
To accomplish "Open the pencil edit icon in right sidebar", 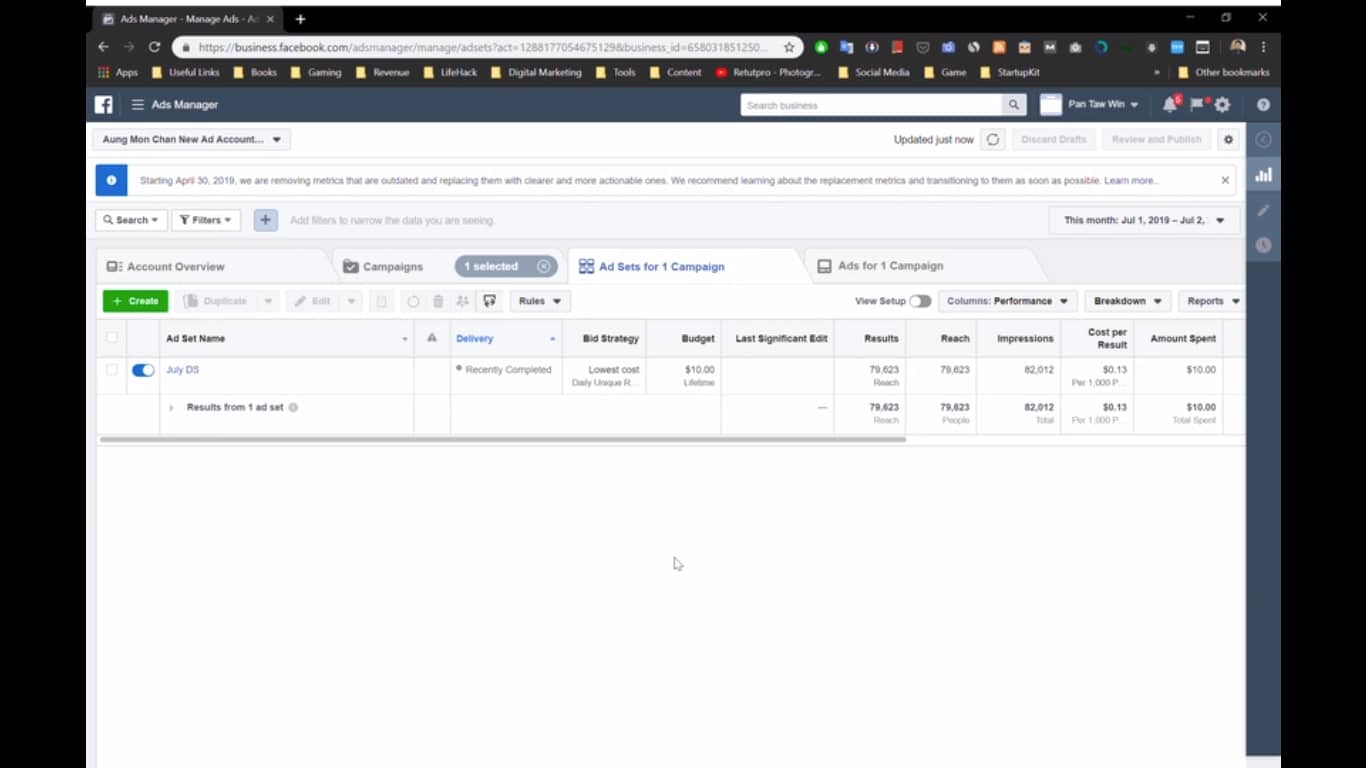I will click(1264, 210).
